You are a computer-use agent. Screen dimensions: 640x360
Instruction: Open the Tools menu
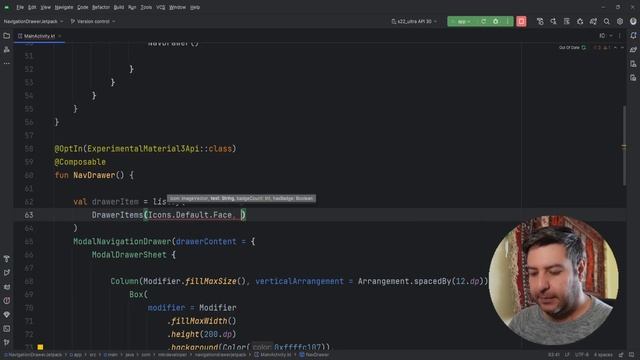pos(146,7)
